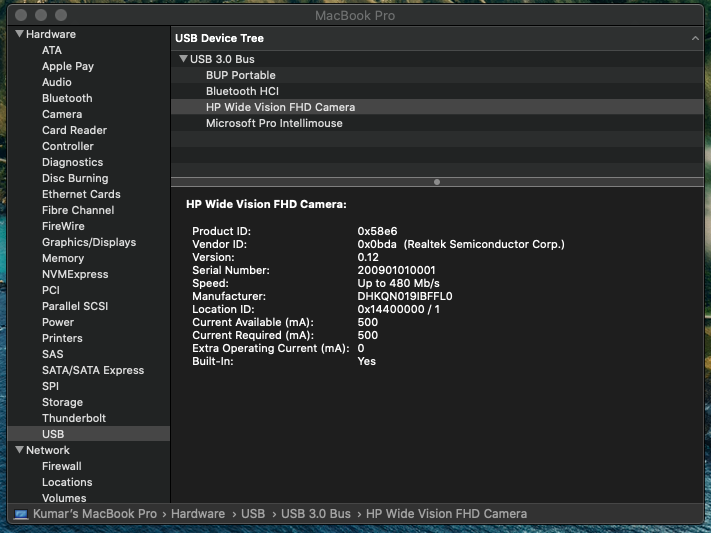Click the Product ID value 0x58e6

[x=377, y=231]
